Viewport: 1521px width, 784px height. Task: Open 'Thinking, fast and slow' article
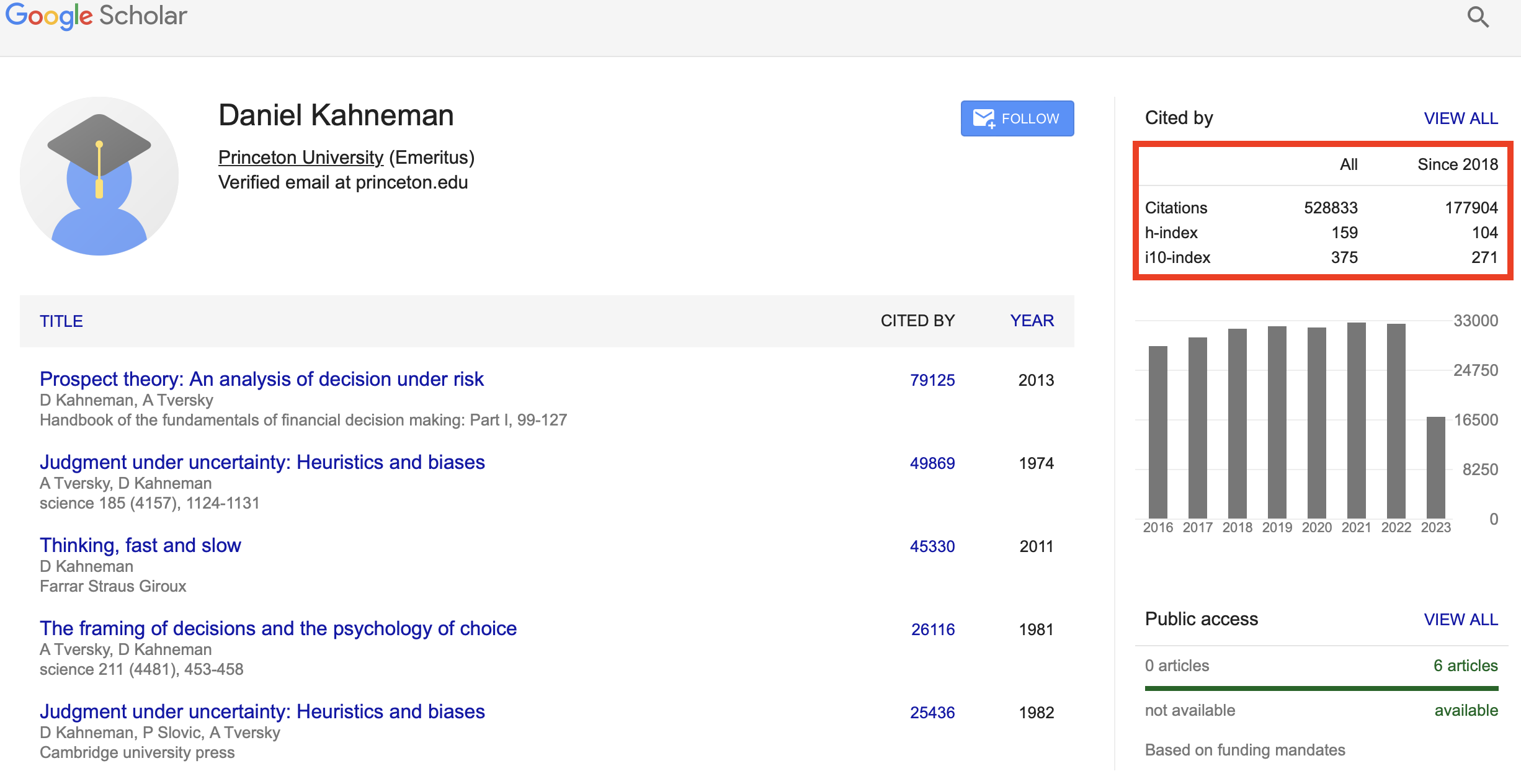140,545
